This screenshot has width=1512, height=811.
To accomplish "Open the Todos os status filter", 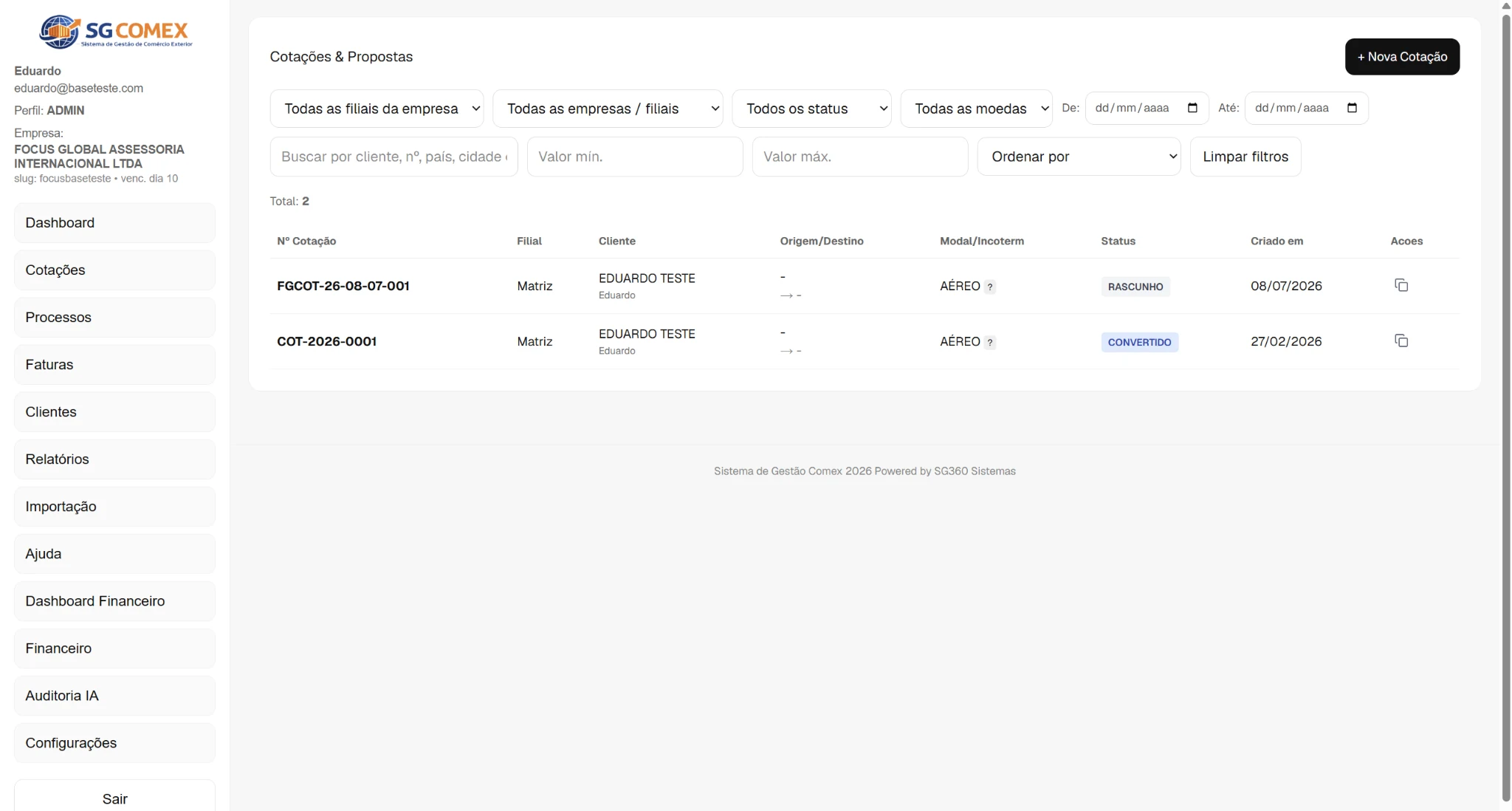I will 811,109.
